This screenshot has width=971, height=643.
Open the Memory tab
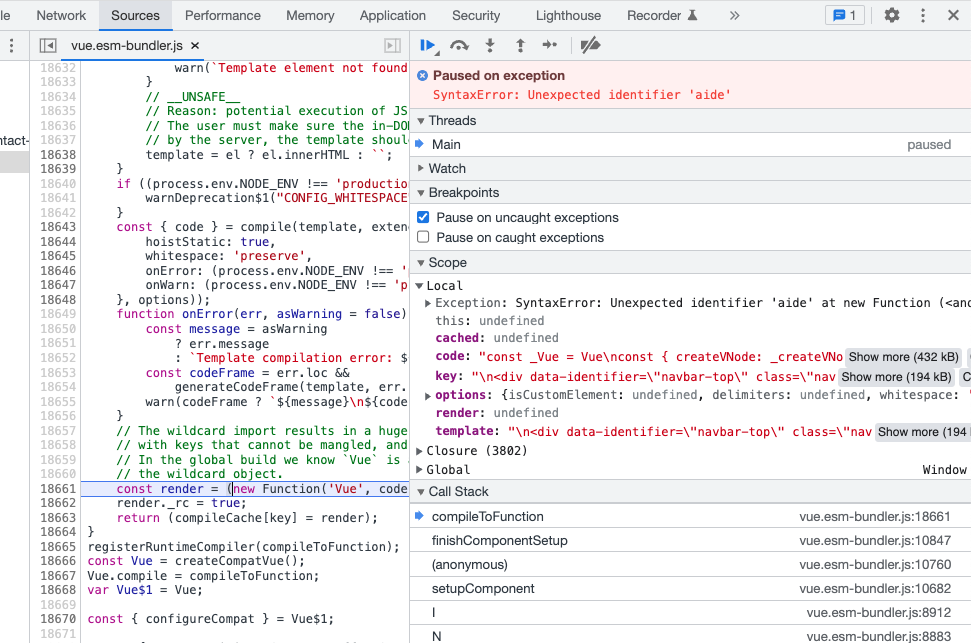(310, 15)
